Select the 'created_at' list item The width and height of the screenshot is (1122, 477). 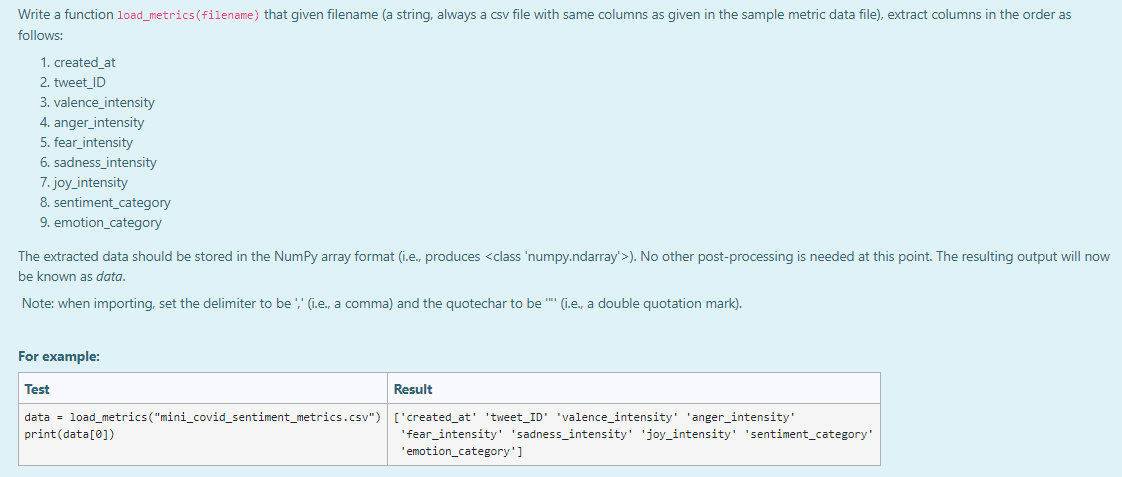tap(84, 62)
